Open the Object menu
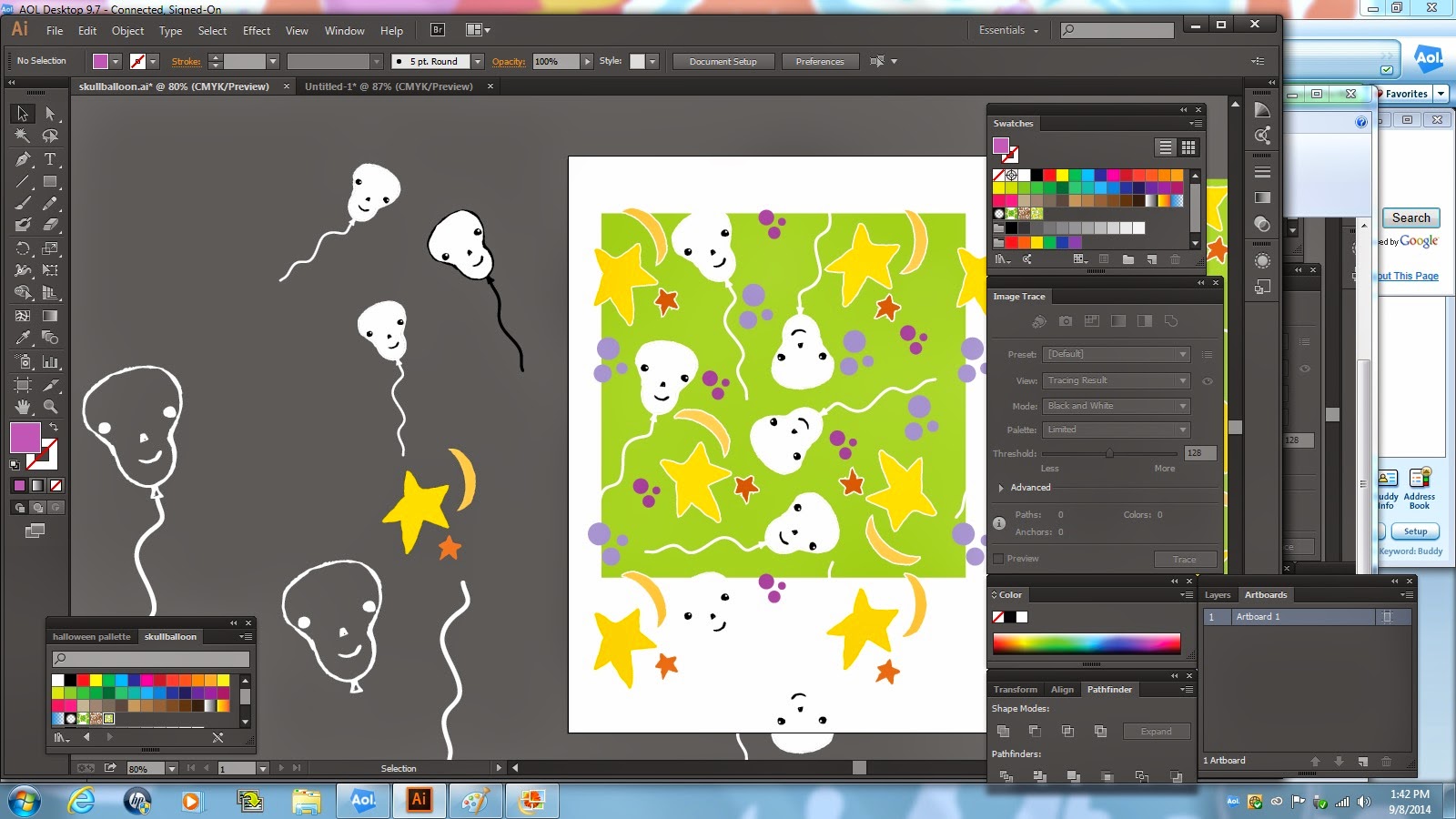Viewport: 1456px width, 819px height. click(x=127, y=31)
